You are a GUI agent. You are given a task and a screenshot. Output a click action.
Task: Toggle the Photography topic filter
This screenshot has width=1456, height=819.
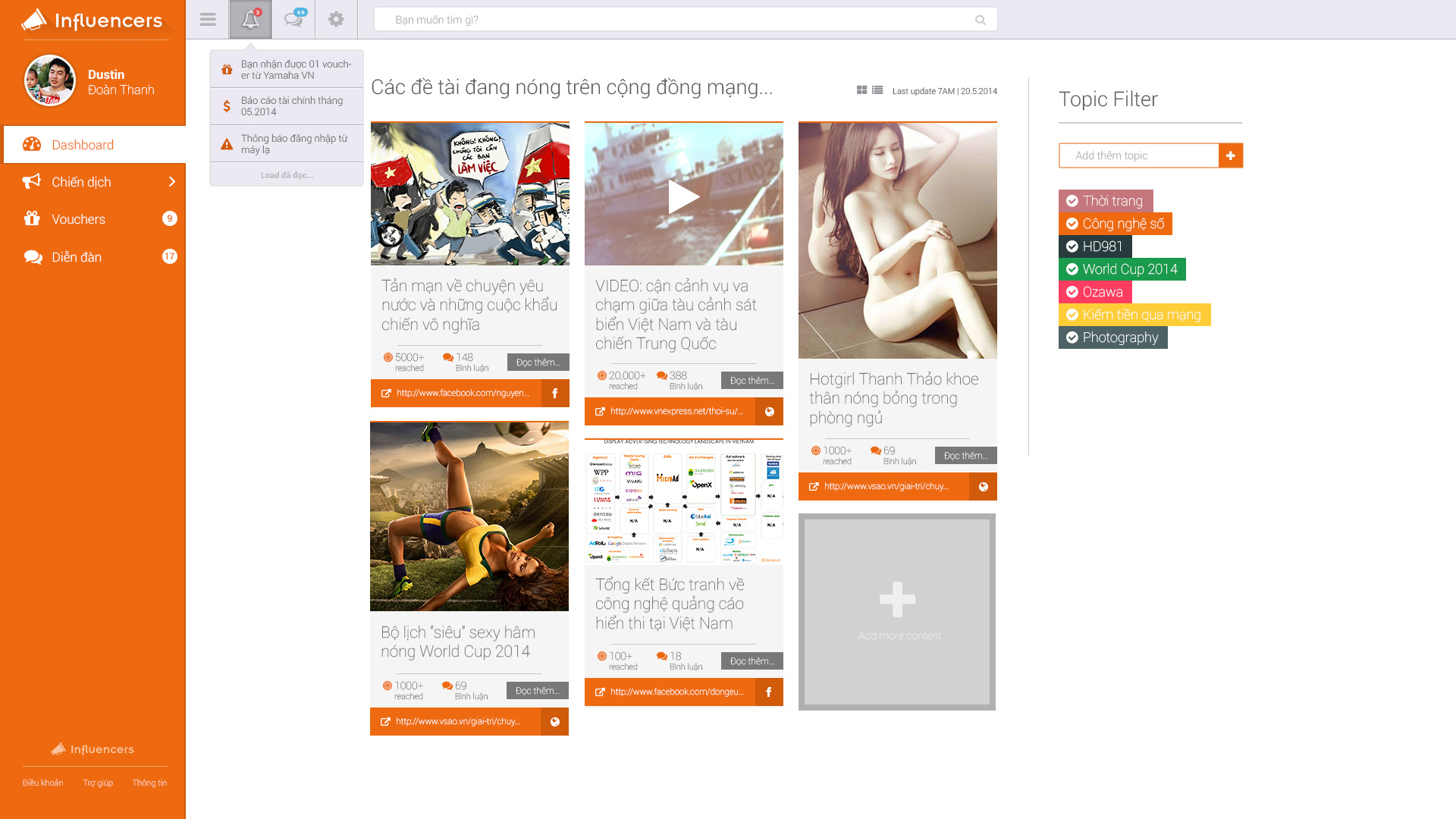[1113, 337]
